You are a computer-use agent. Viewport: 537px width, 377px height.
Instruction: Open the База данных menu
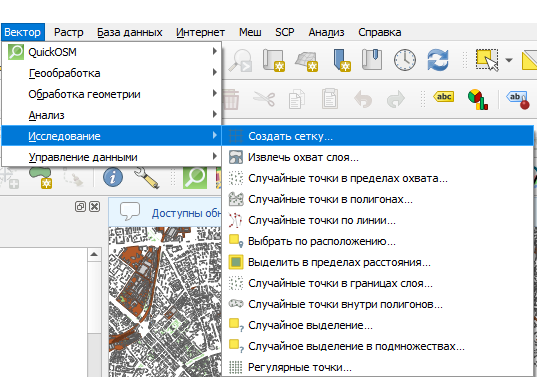(x=129, y=32)
